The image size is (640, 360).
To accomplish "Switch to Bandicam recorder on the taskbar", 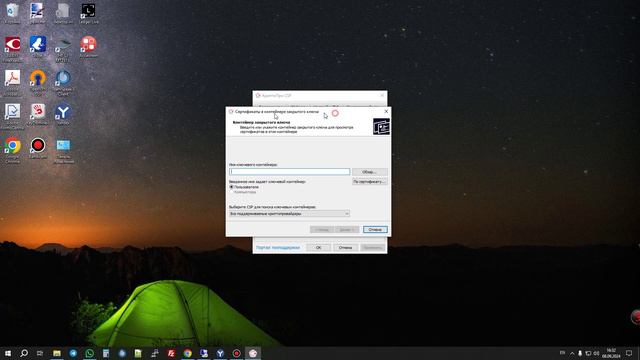I will tap(236, 353).
